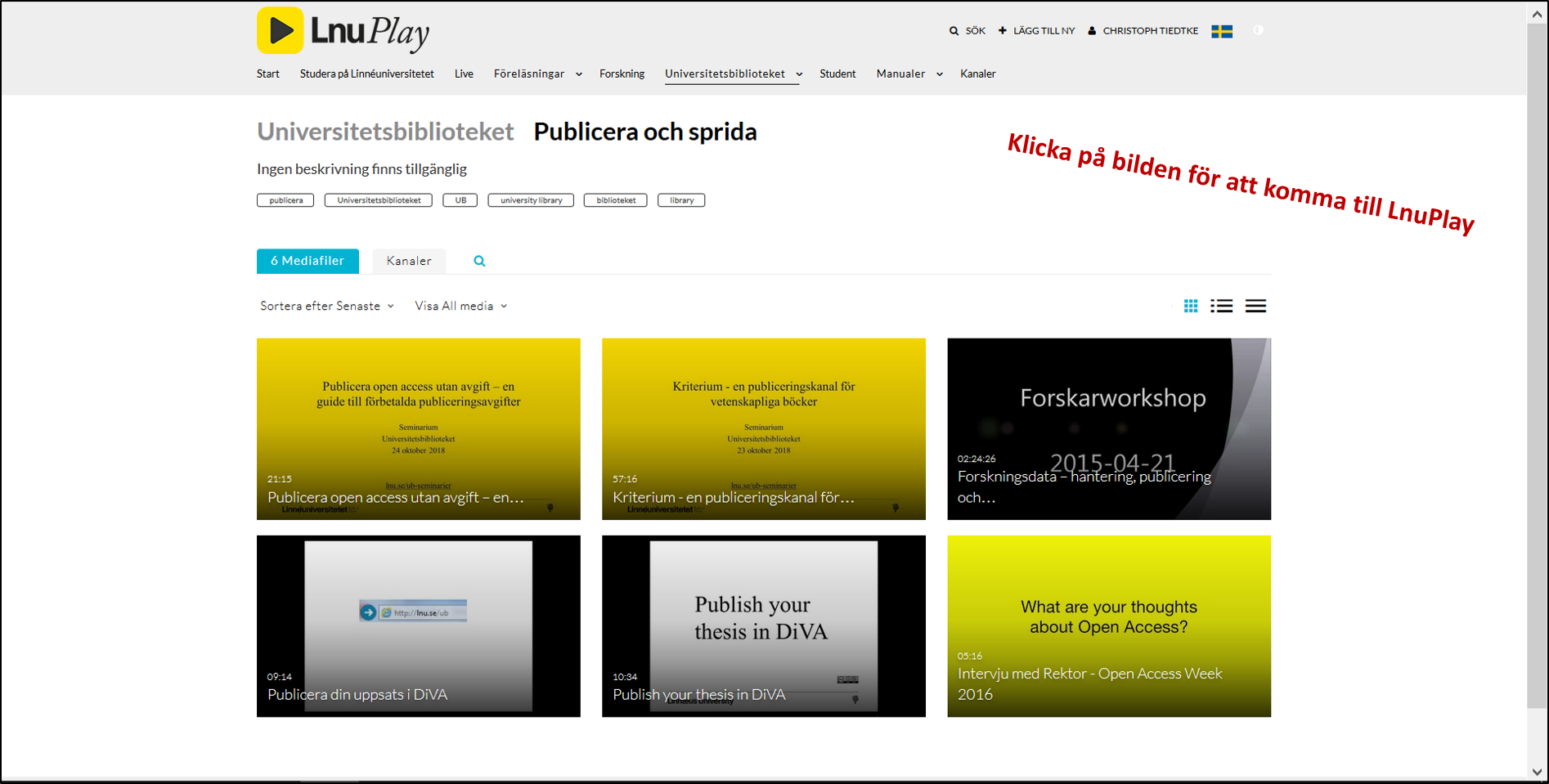Open Intervju med Rektor Open Access video
This screenshot has width=1549, height=784.
click(1109, 626)
